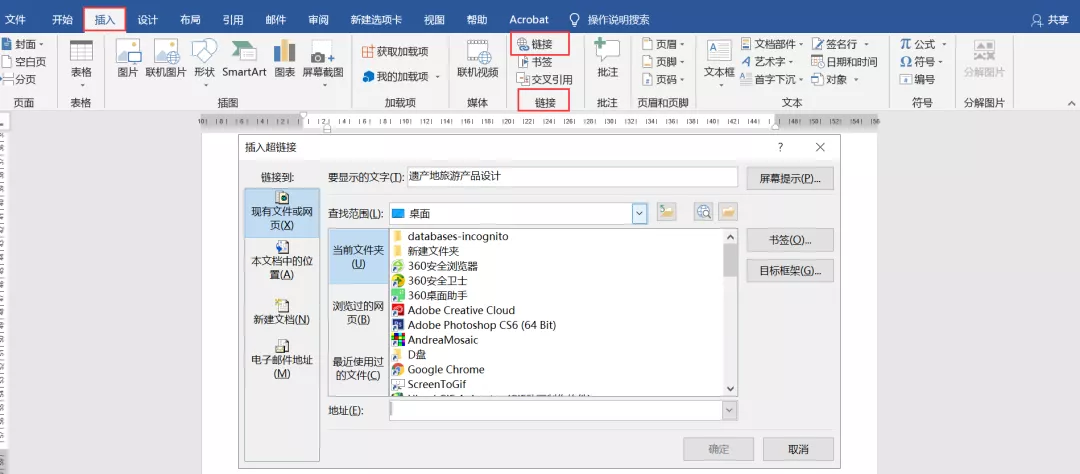Get add-ins (获取加载项)
Screen dimensions: 1080x474
coord(395,52)
